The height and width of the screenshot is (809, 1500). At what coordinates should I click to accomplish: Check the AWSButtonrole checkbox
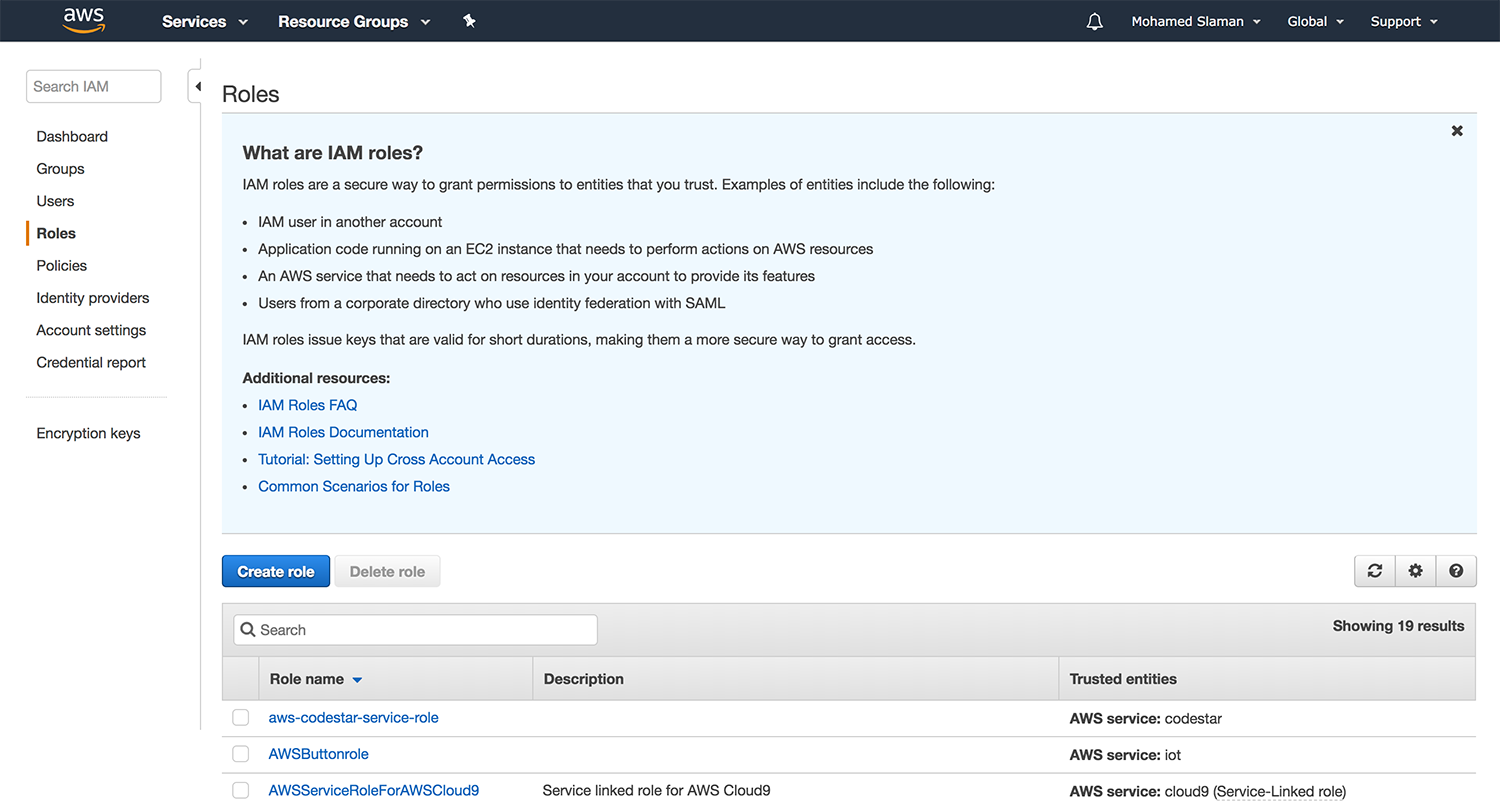click(x=240, y=754)
